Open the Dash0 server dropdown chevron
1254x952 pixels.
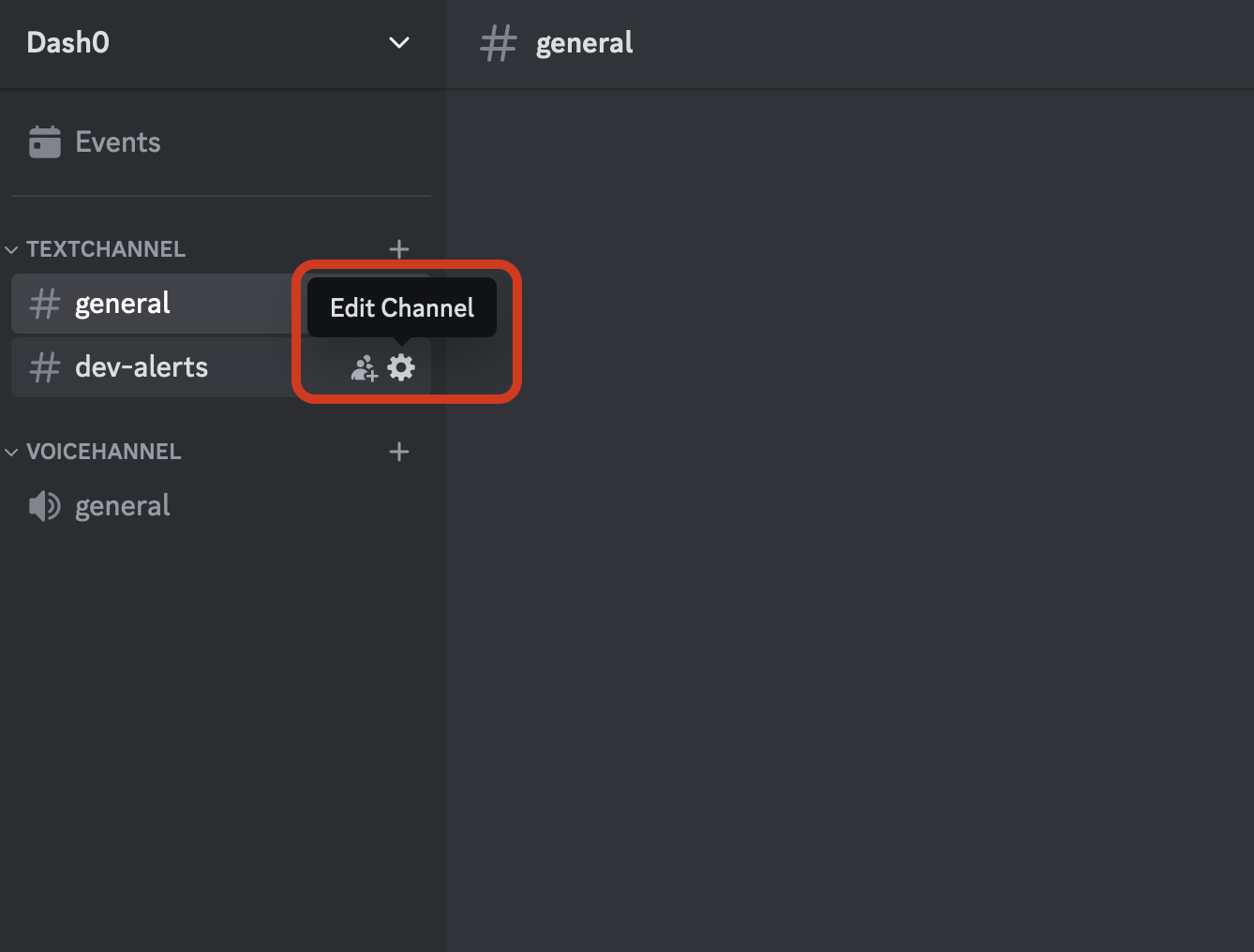[399, 43]
